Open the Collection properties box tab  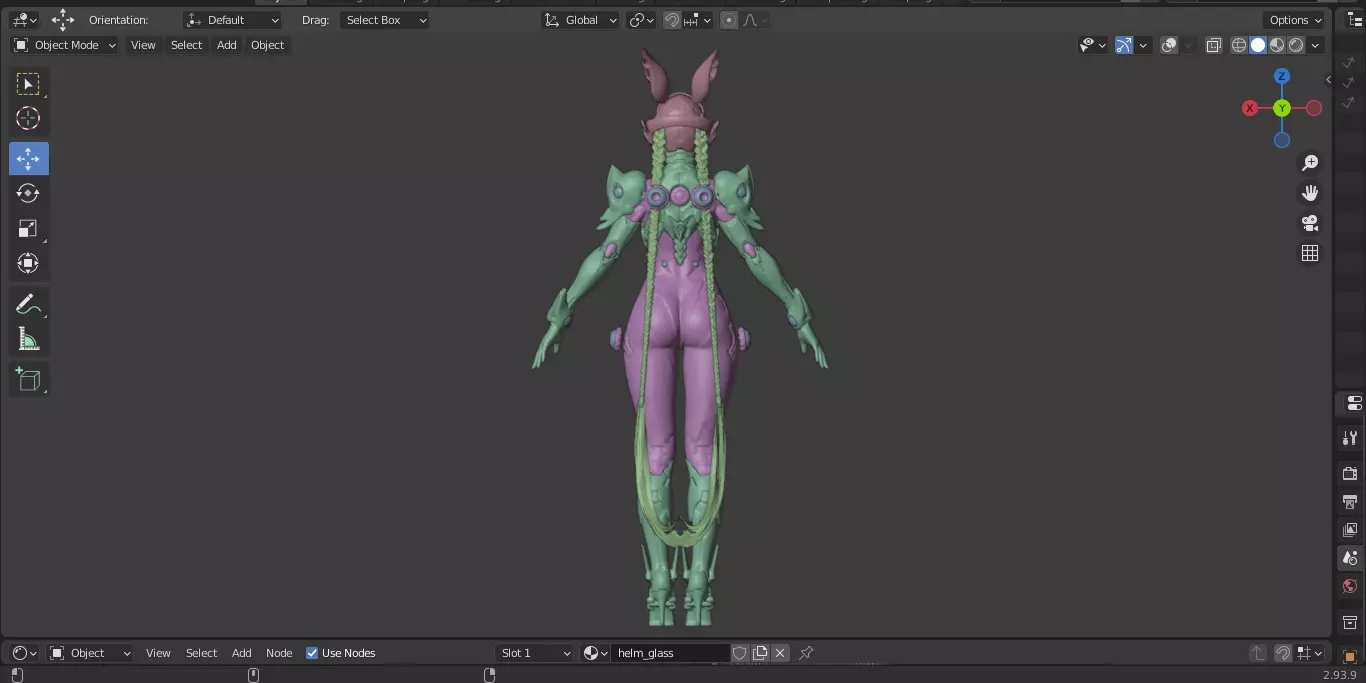(x=1350, y=623)
